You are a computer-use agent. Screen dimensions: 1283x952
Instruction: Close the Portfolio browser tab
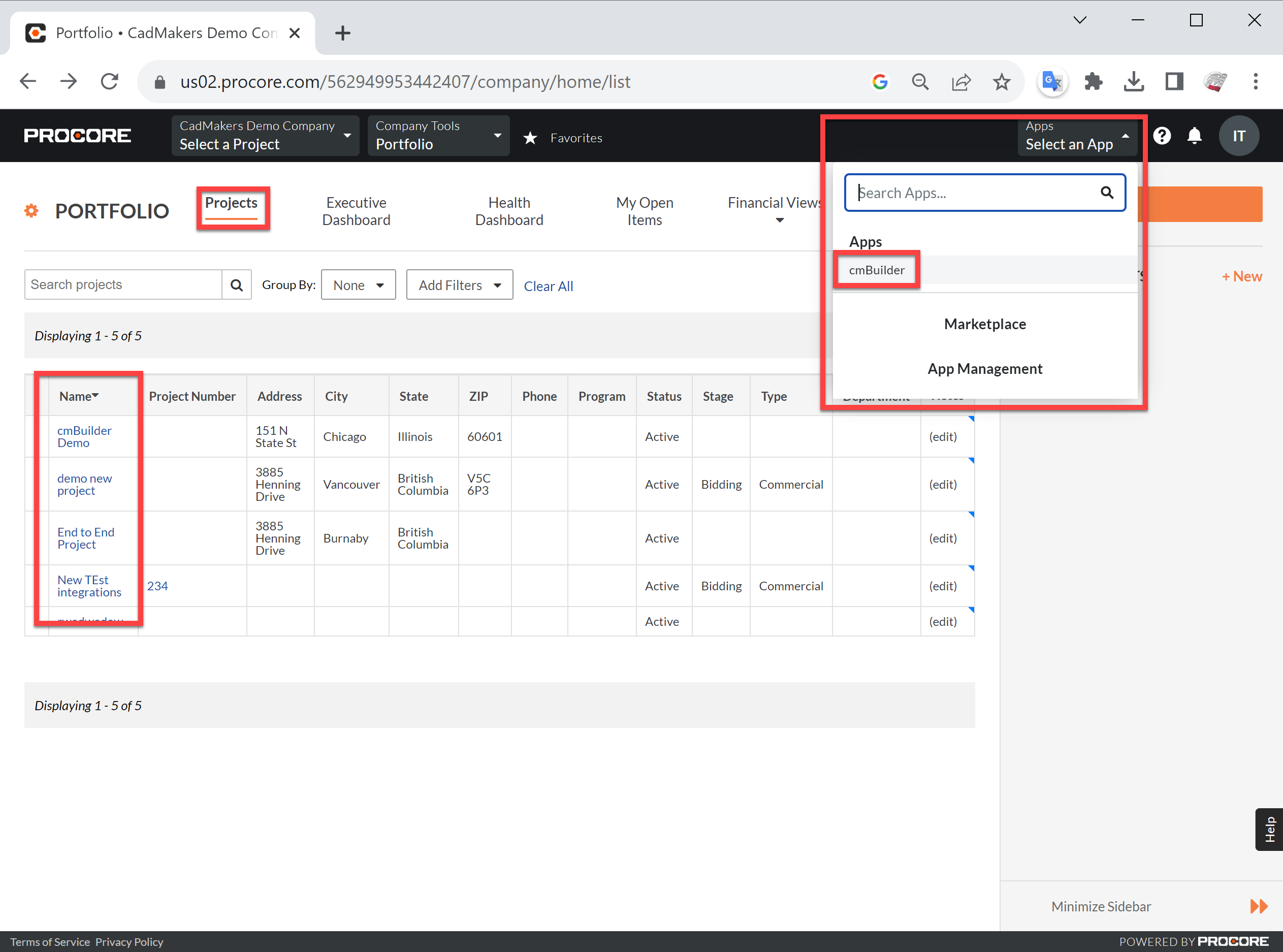tap(295, 33)
